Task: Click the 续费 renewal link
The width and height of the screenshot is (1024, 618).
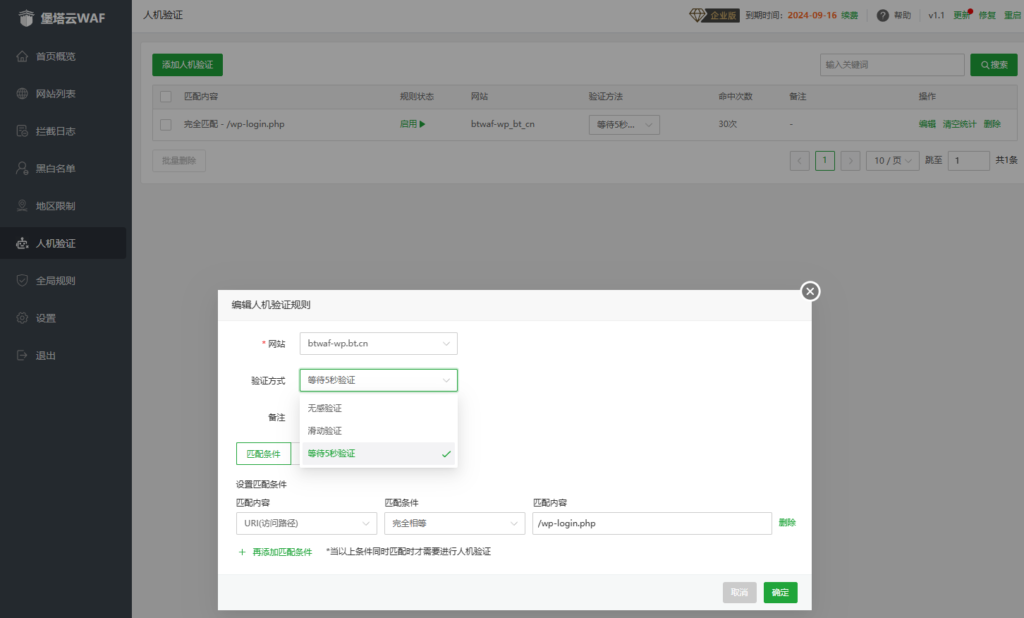Action: (850, 15)
